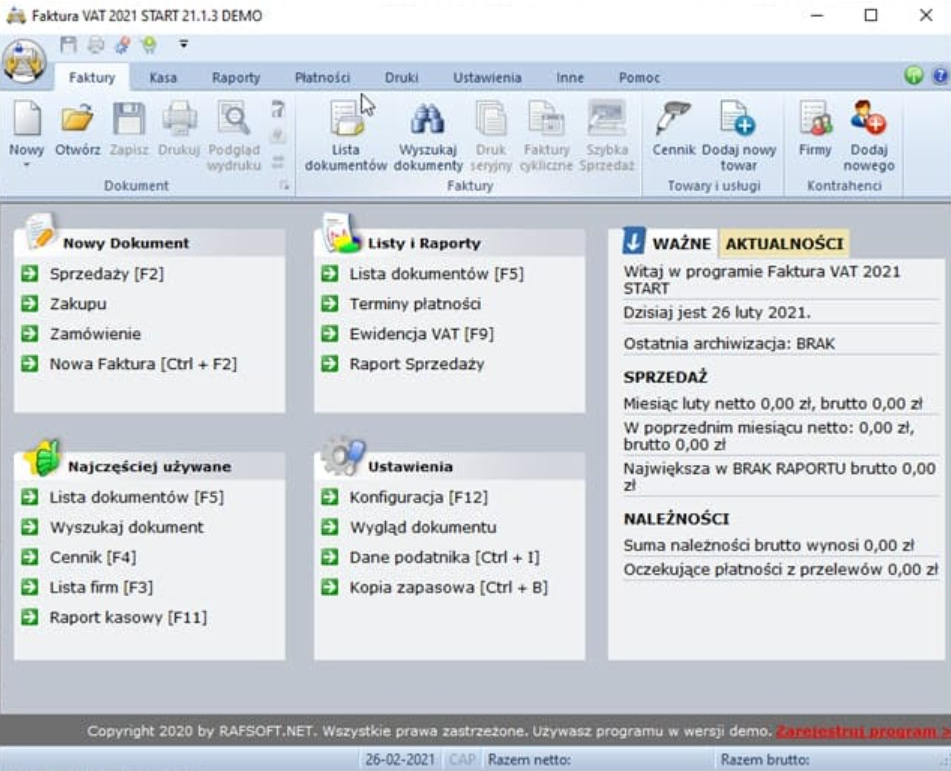Click Wyszukaj dokumenty binoculars icon
The image size is (951, 771).
pos(428,124)
